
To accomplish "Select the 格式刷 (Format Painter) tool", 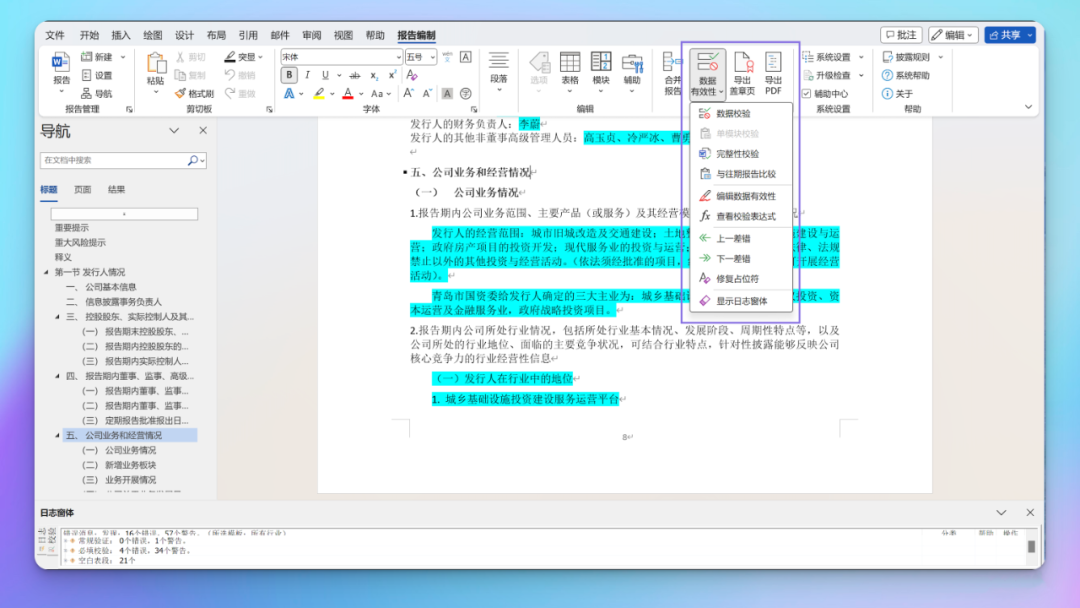I will coord(194,94).
